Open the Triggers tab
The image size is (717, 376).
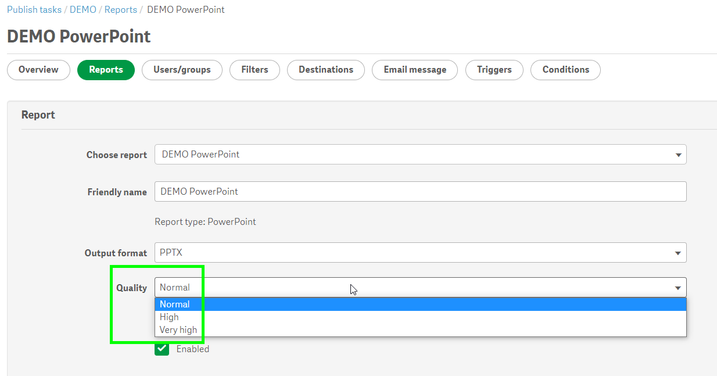[494, 70]
